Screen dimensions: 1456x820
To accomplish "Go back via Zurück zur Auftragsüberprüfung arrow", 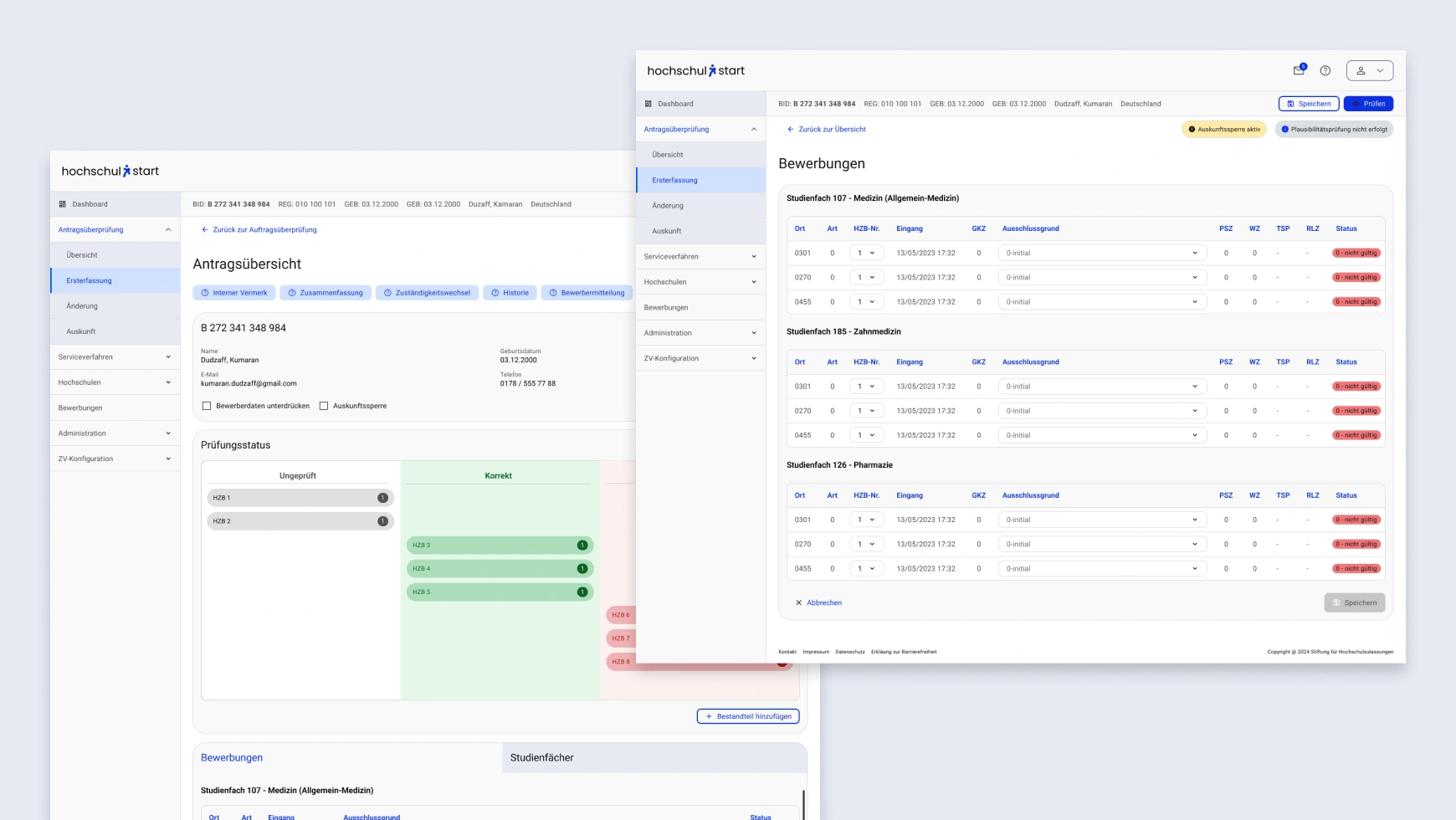I will [205, 229].
